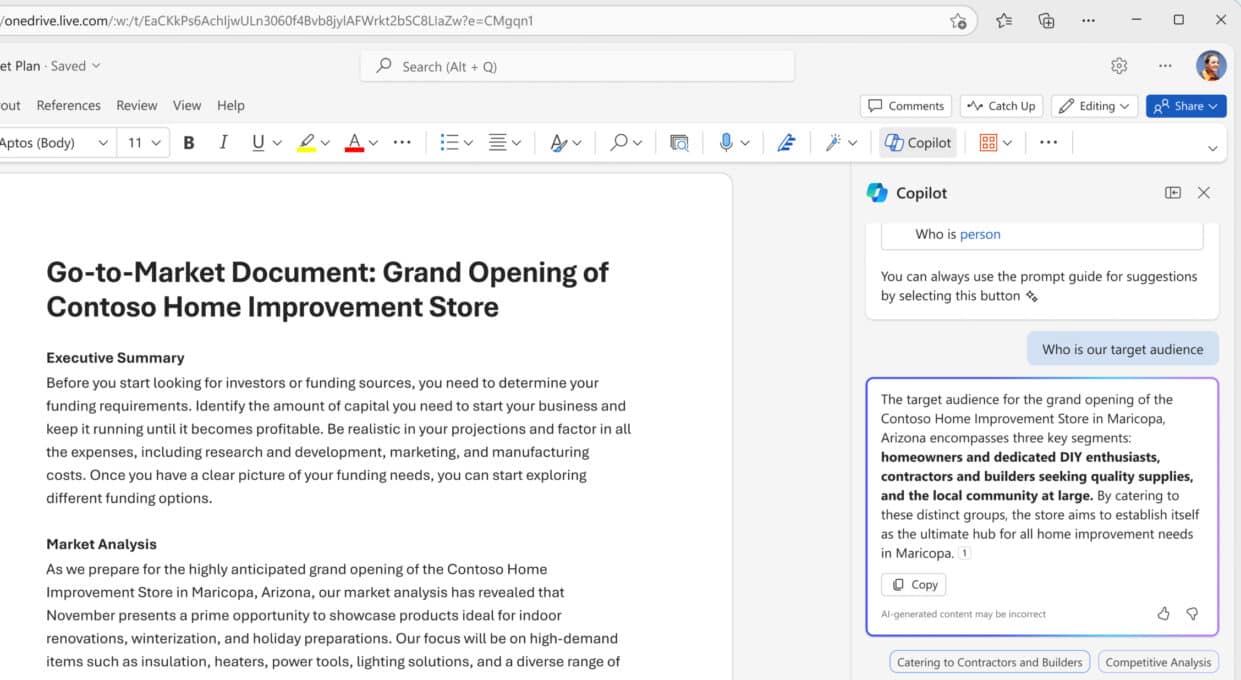
Task: Click the person link in prompt
Action: [x=980, y=234]
